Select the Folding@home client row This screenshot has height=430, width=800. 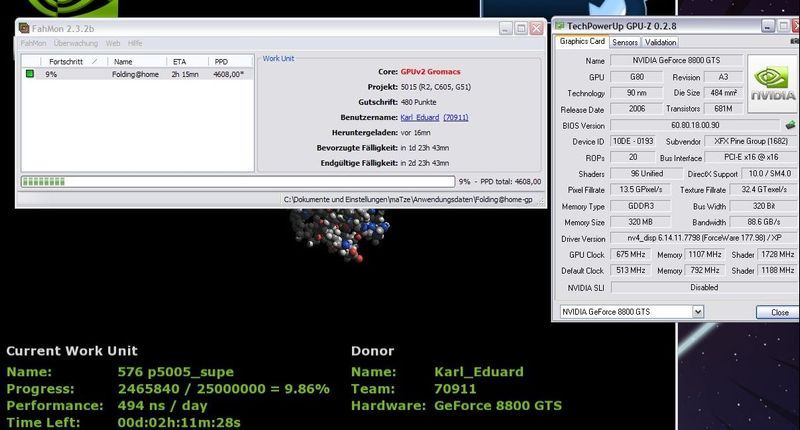point(137,74)
